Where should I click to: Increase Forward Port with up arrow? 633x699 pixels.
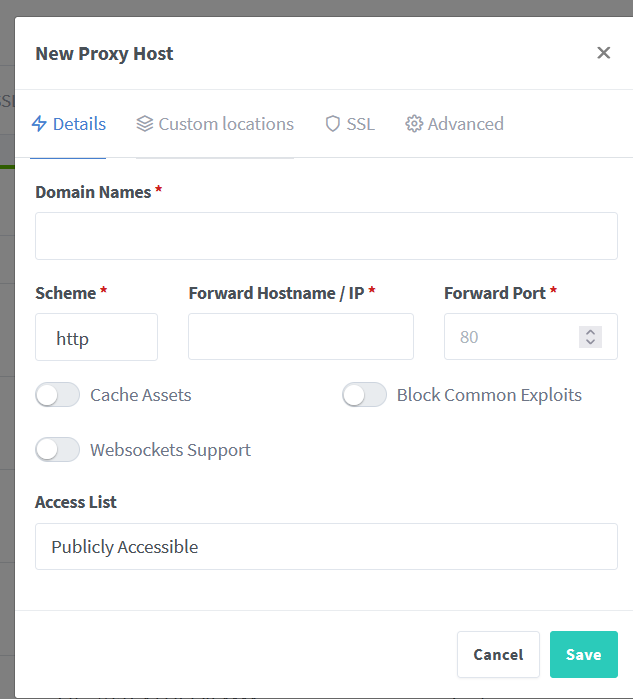(590, 332)
